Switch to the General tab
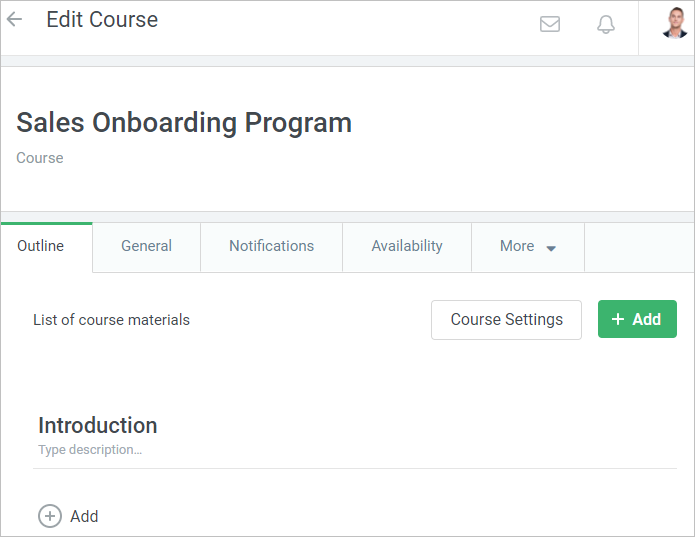Screen dimensions: 695x537 click(146, 246)
